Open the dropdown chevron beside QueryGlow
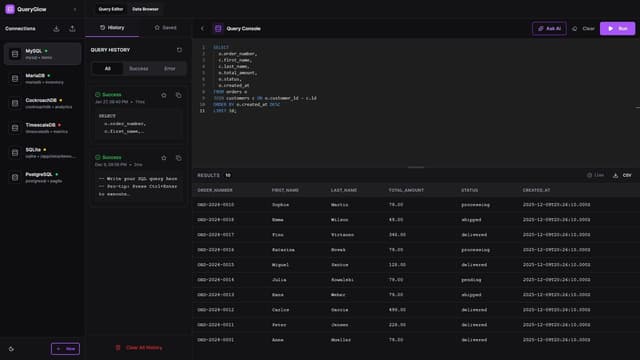The image size is (640, 360). [x=75, y=9]
